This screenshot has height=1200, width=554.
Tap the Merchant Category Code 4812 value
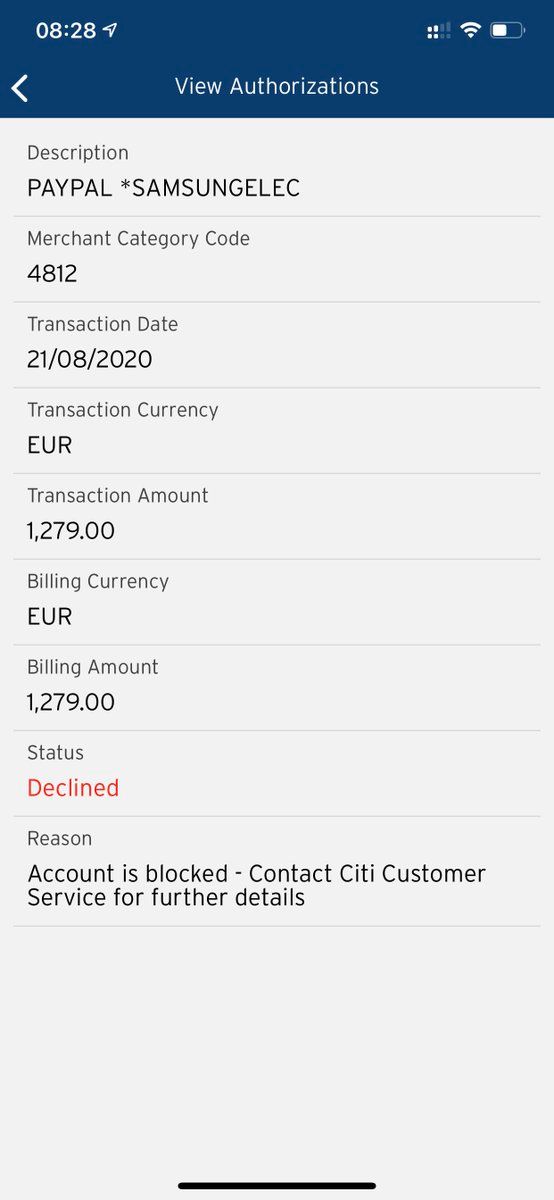[52, 274]
